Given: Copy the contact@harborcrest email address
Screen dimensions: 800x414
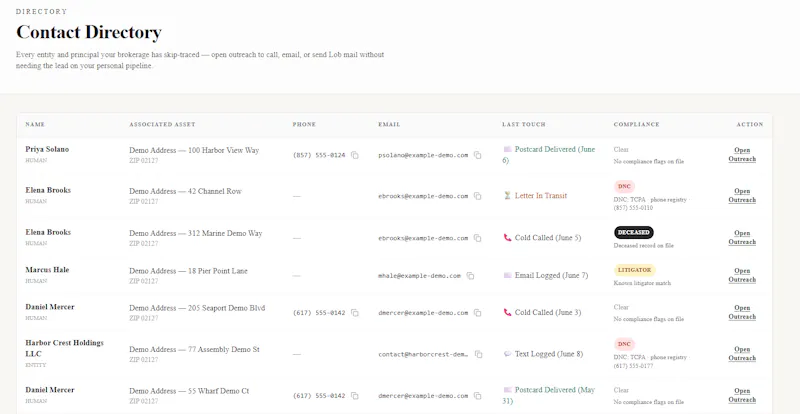Looking at the screenshot, I should [x=478, y=354].
